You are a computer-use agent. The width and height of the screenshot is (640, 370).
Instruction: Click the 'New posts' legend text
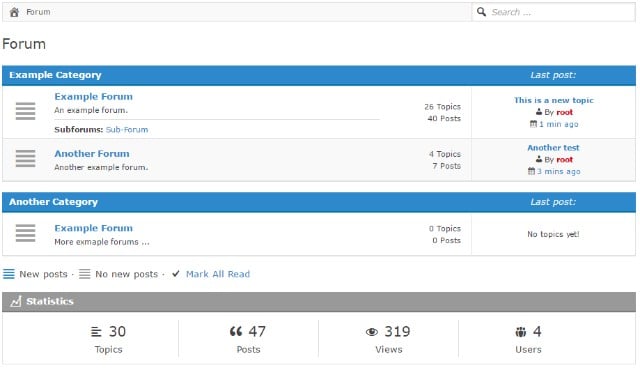[x=43, y=274]
